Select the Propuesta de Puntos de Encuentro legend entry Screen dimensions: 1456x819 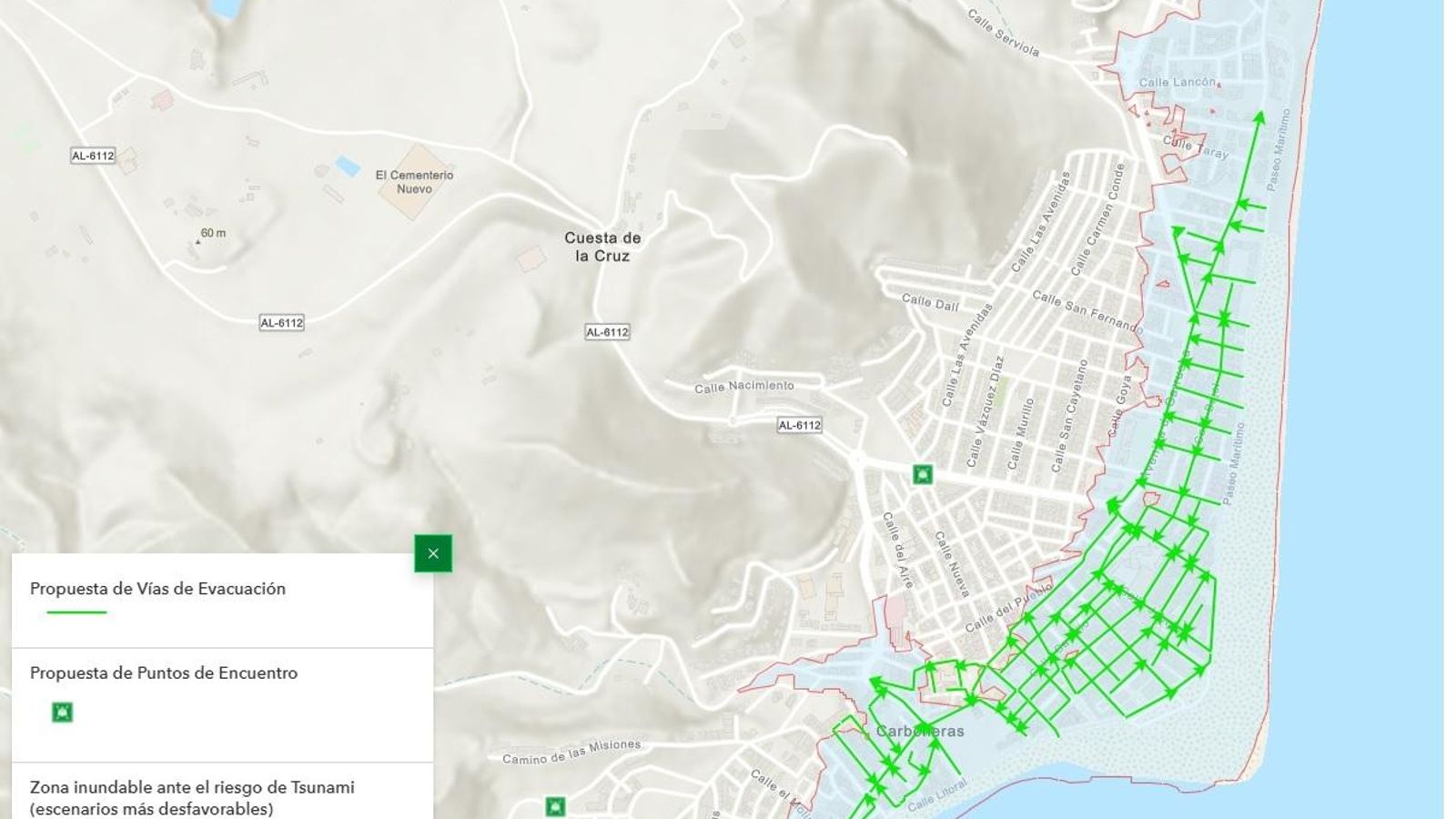(164, 673)
